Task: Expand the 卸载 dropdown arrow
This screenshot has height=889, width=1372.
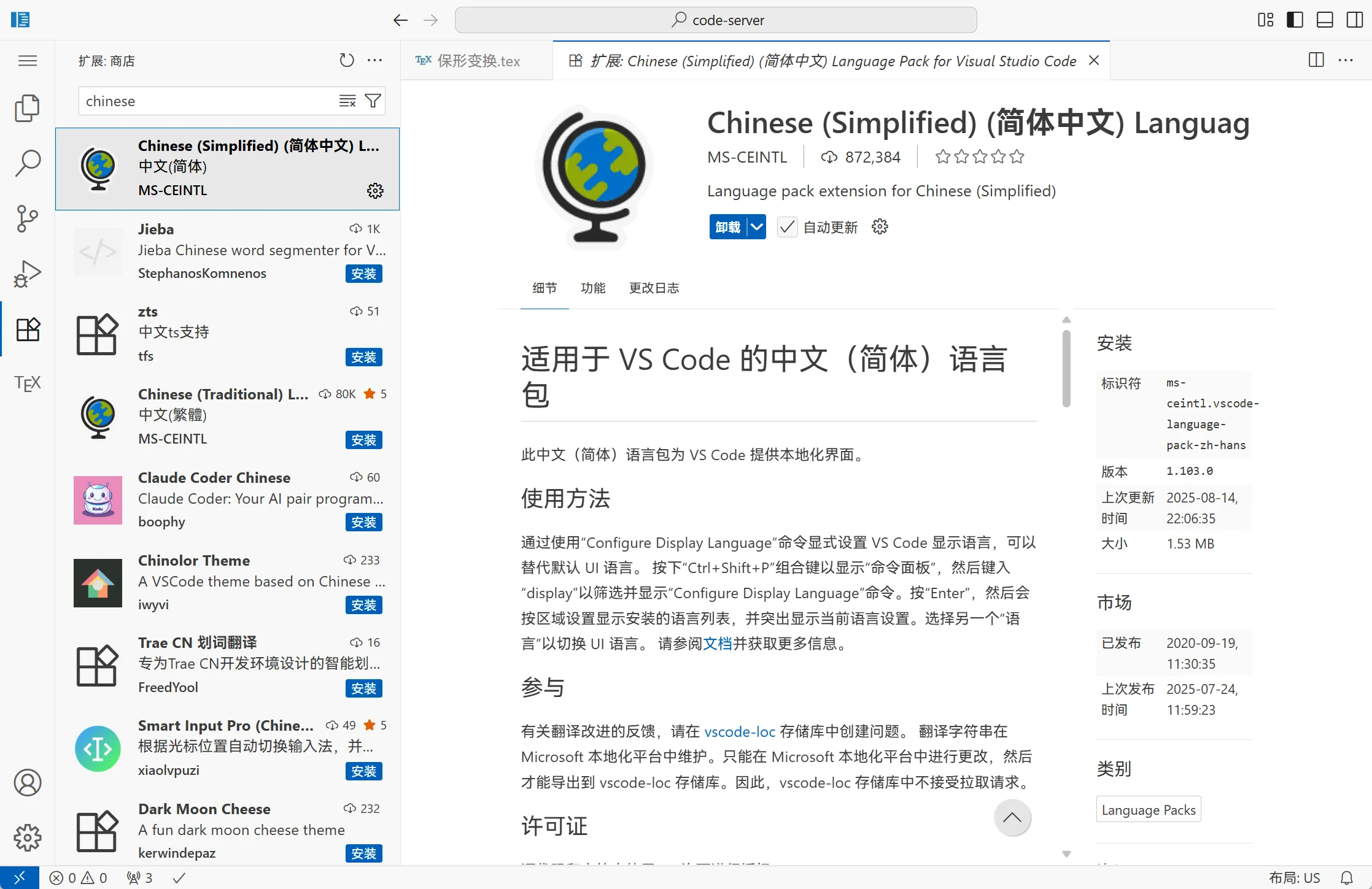Action: [757, 227]
